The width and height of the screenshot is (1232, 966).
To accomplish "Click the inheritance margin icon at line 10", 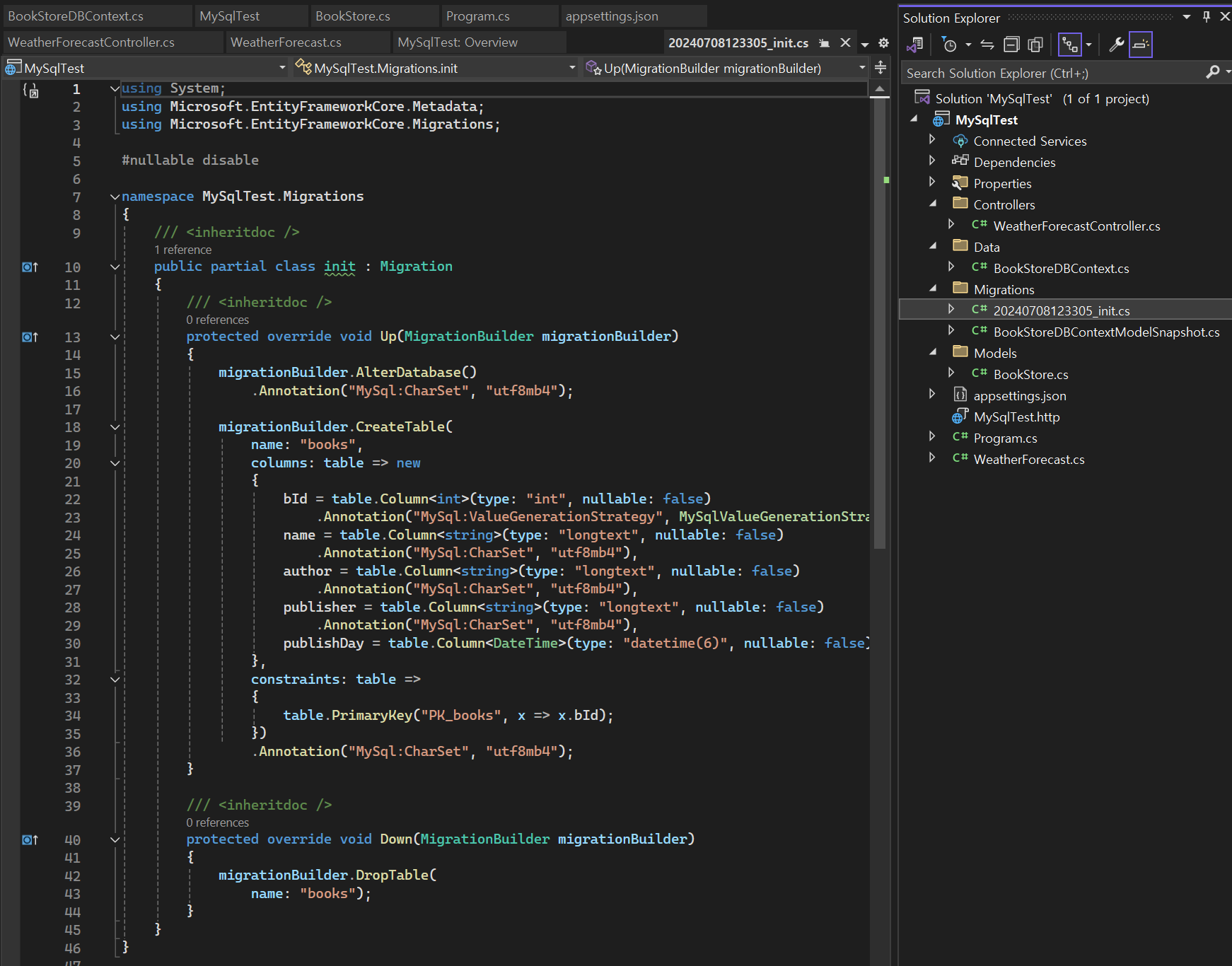I will point(30,267).
